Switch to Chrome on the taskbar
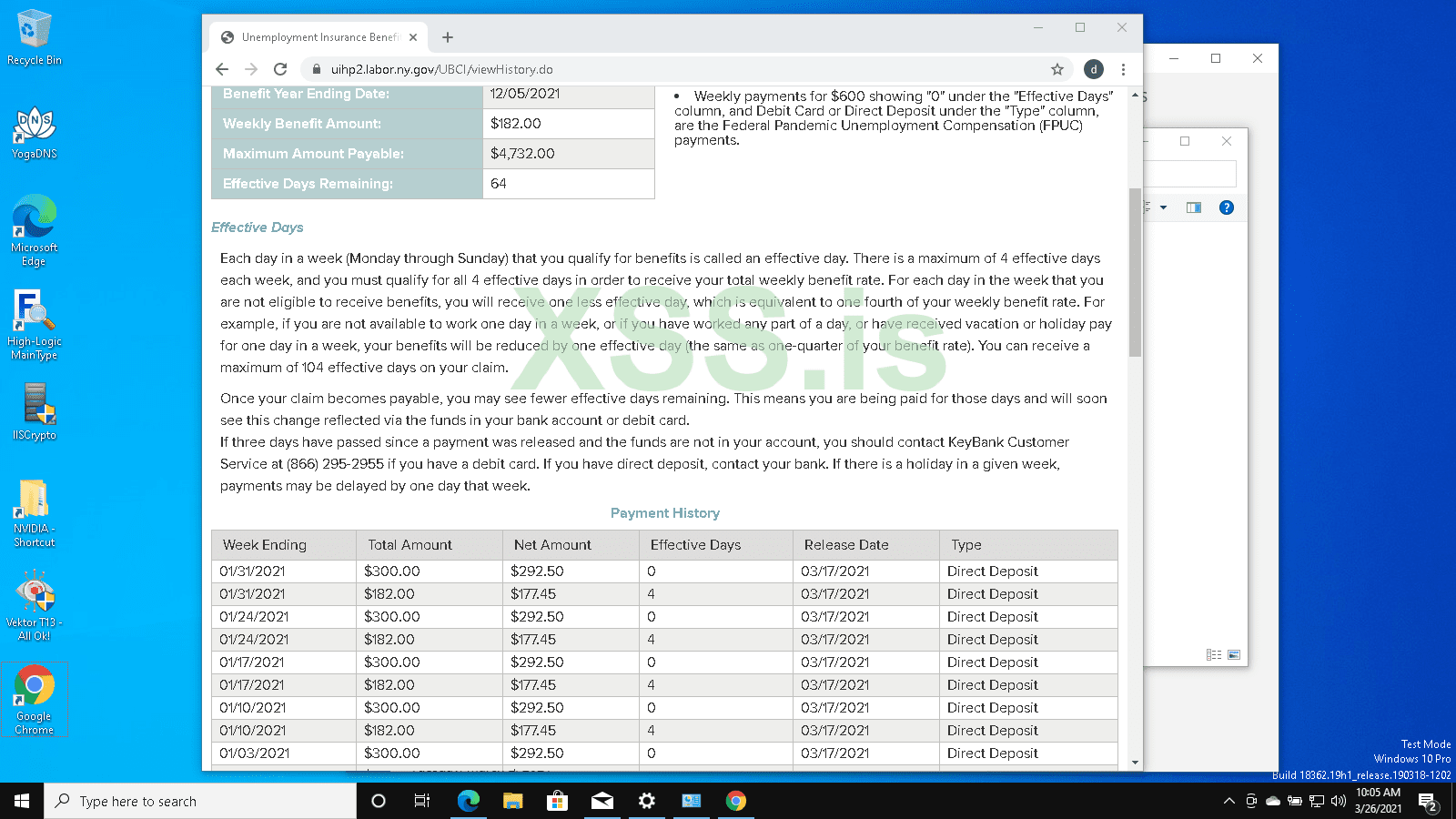 735,801
